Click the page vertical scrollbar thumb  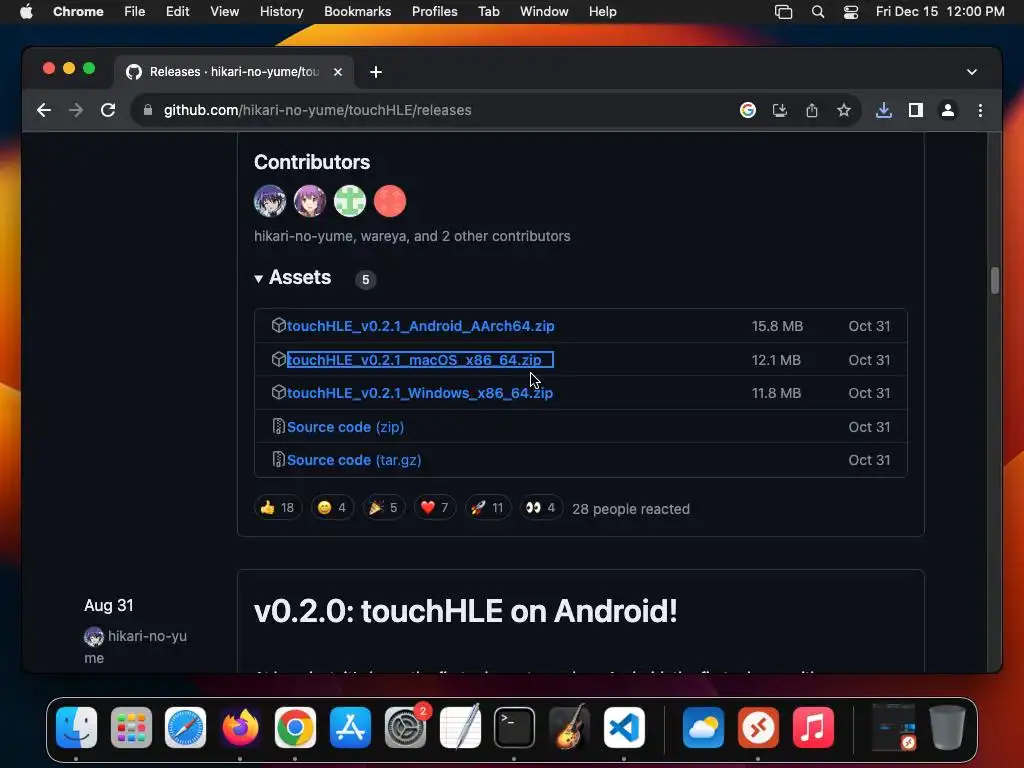point(995,281)
